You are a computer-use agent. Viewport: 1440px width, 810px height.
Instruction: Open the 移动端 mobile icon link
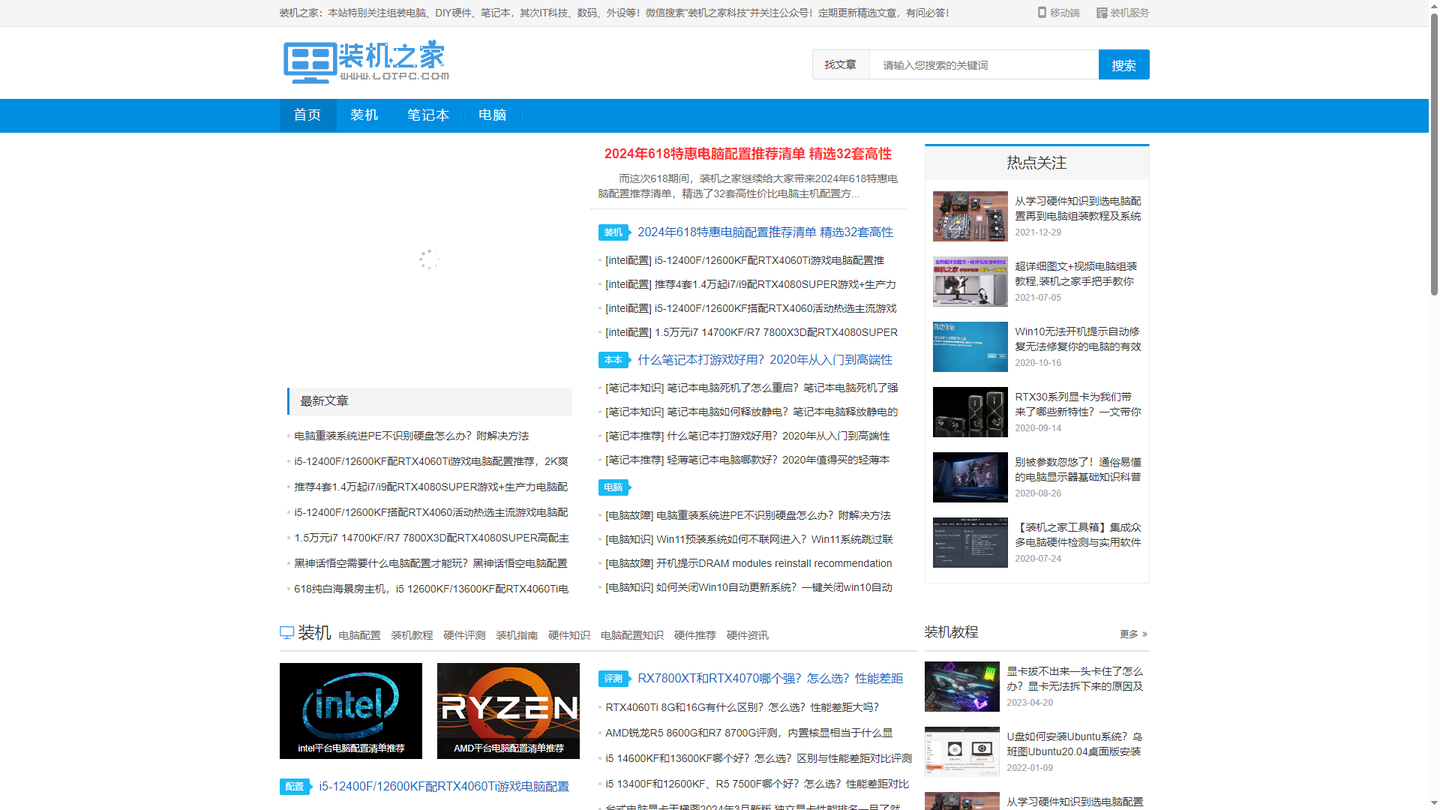1058,13
